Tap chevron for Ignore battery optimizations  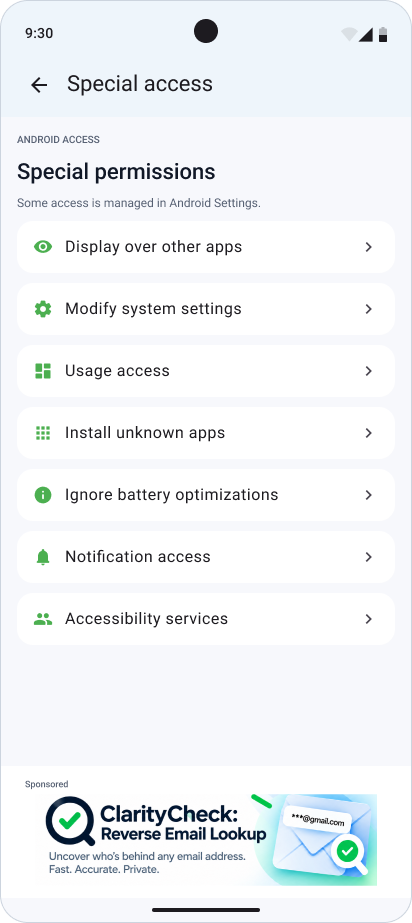pyautogui.click(x=369, y=495)
